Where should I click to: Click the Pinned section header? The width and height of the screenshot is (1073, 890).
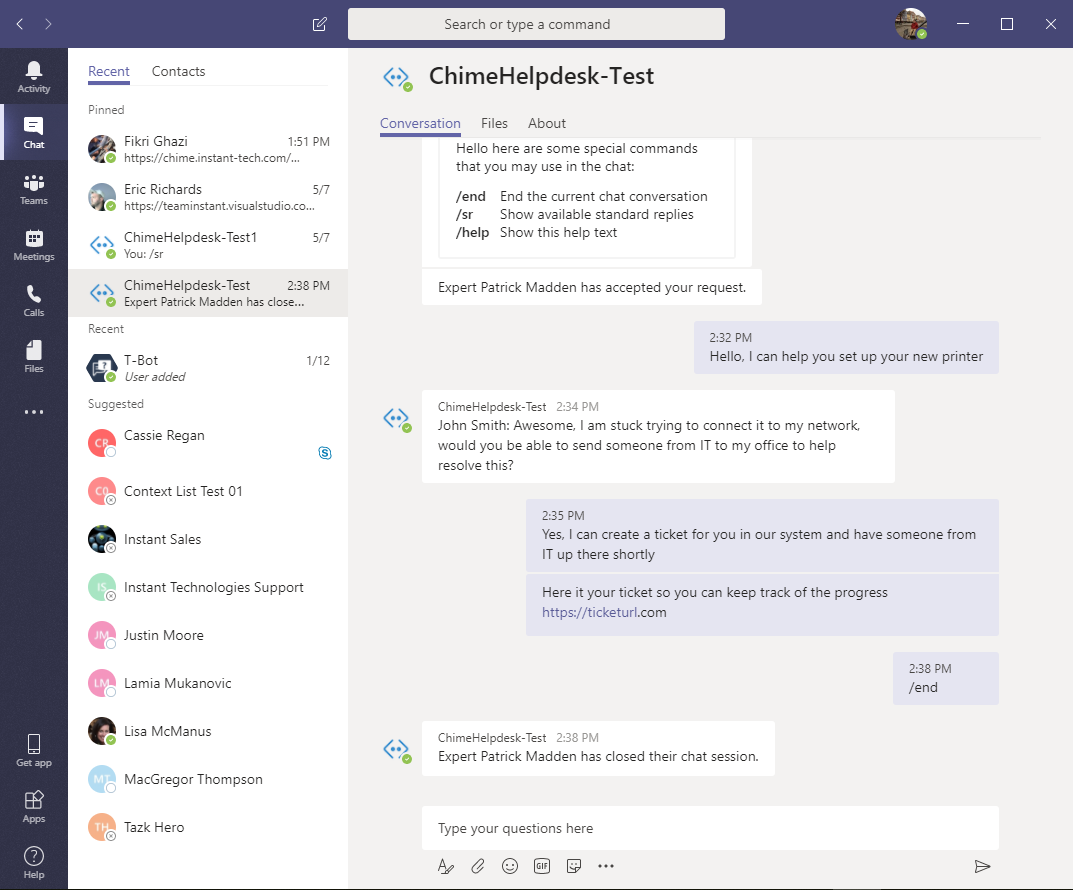point(106,109)
